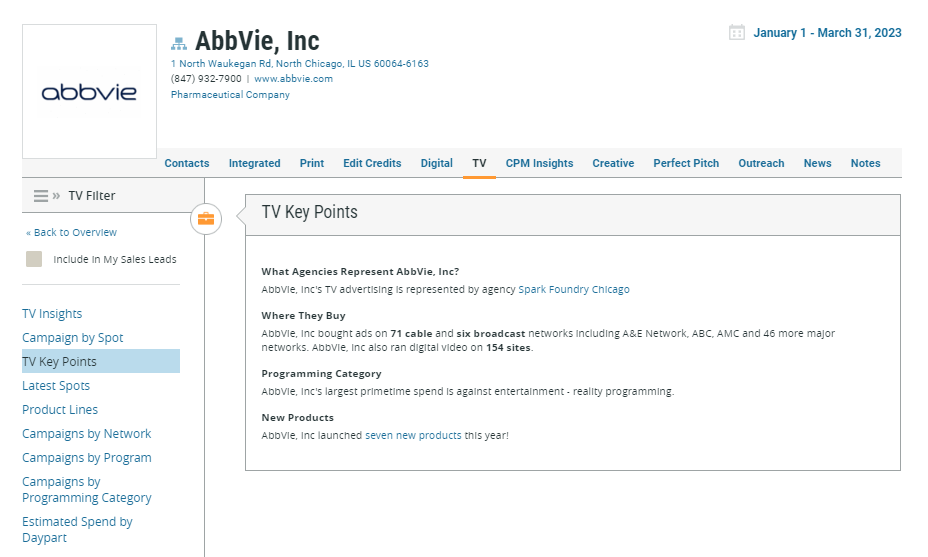The image size is (928, 557).
Task: Go to the Contacts tab
Action: tap(187, 163)
